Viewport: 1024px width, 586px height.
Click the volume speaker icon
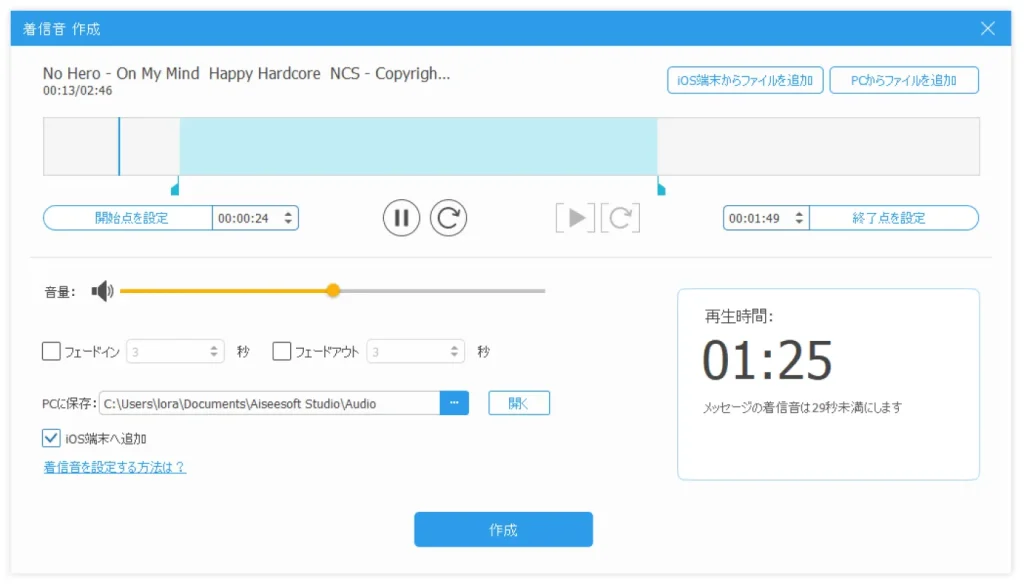coord(102,291)
